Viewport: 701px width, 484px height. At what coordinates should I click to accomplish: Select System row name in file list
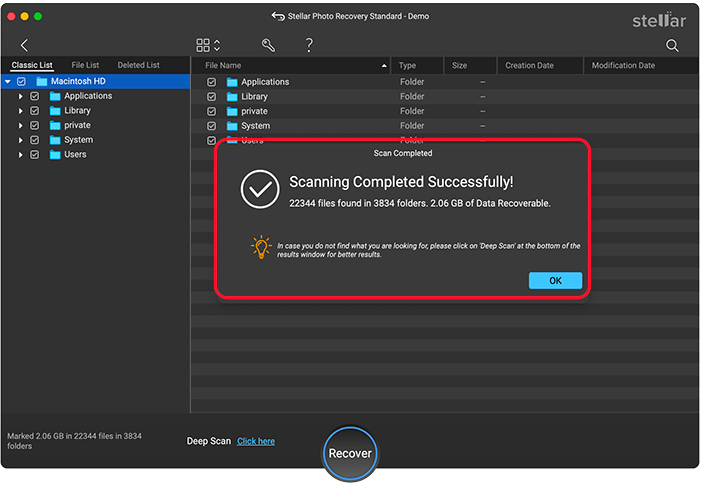pos(256,126)
